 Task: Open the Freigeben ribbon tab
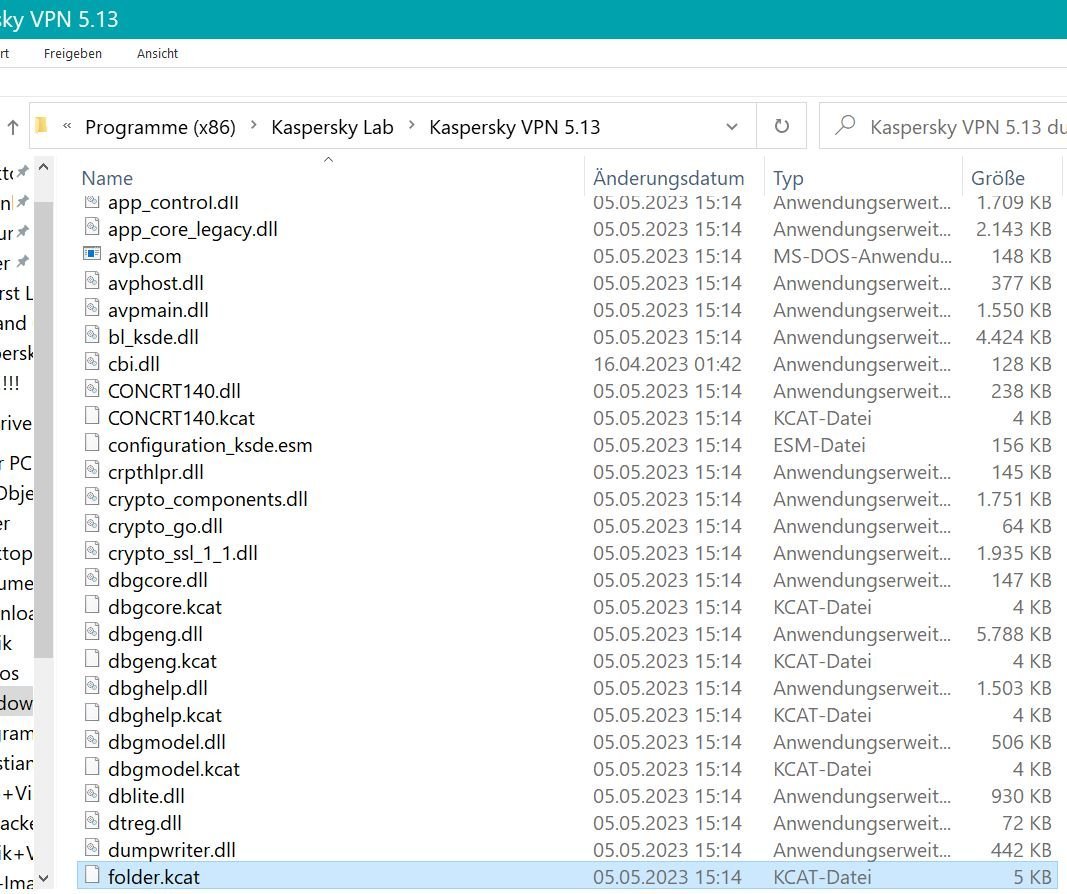[x=73, y=53]
